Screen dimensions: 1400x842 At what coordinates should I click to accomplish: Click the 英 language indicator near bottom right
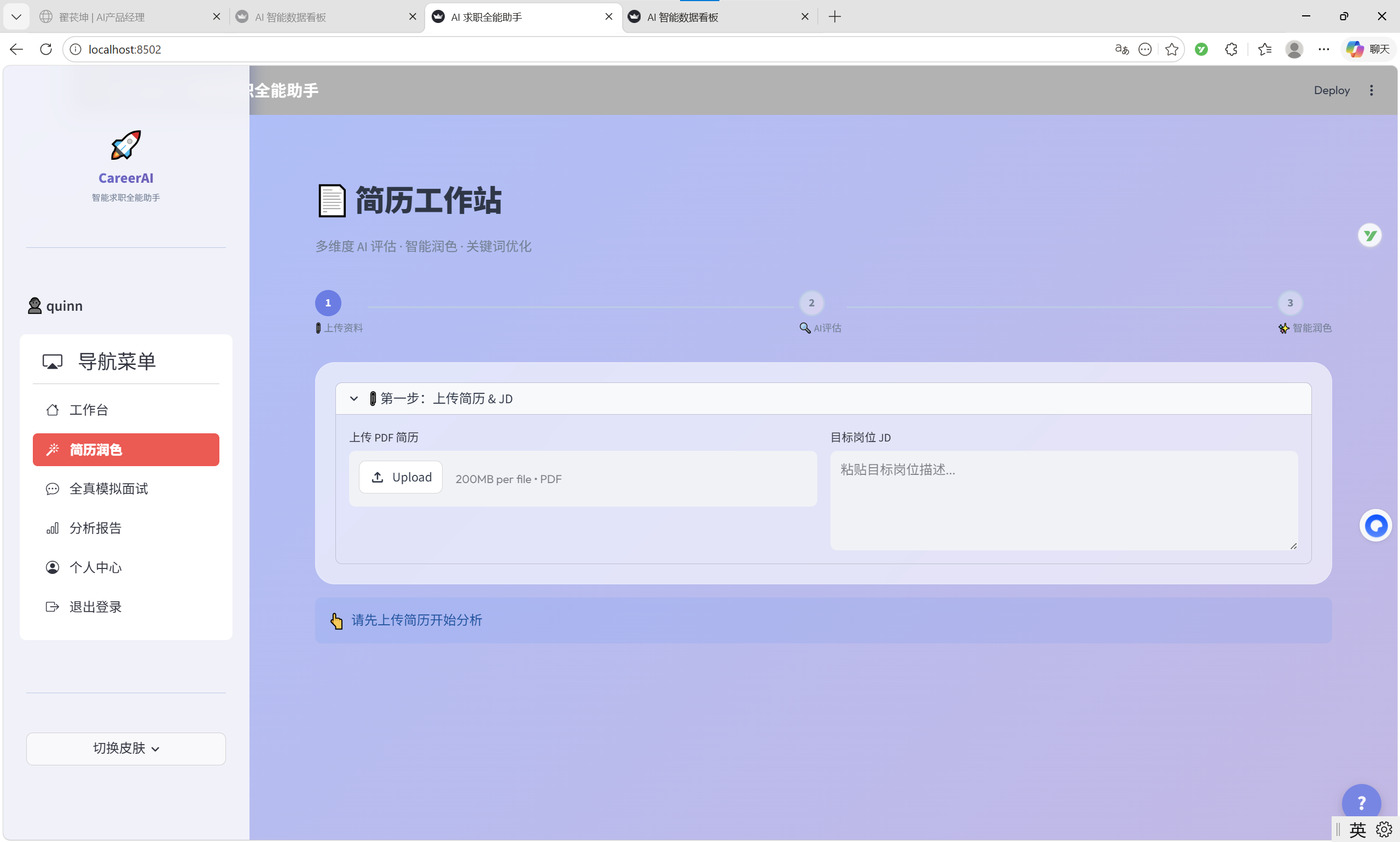tap(1357, 828)
